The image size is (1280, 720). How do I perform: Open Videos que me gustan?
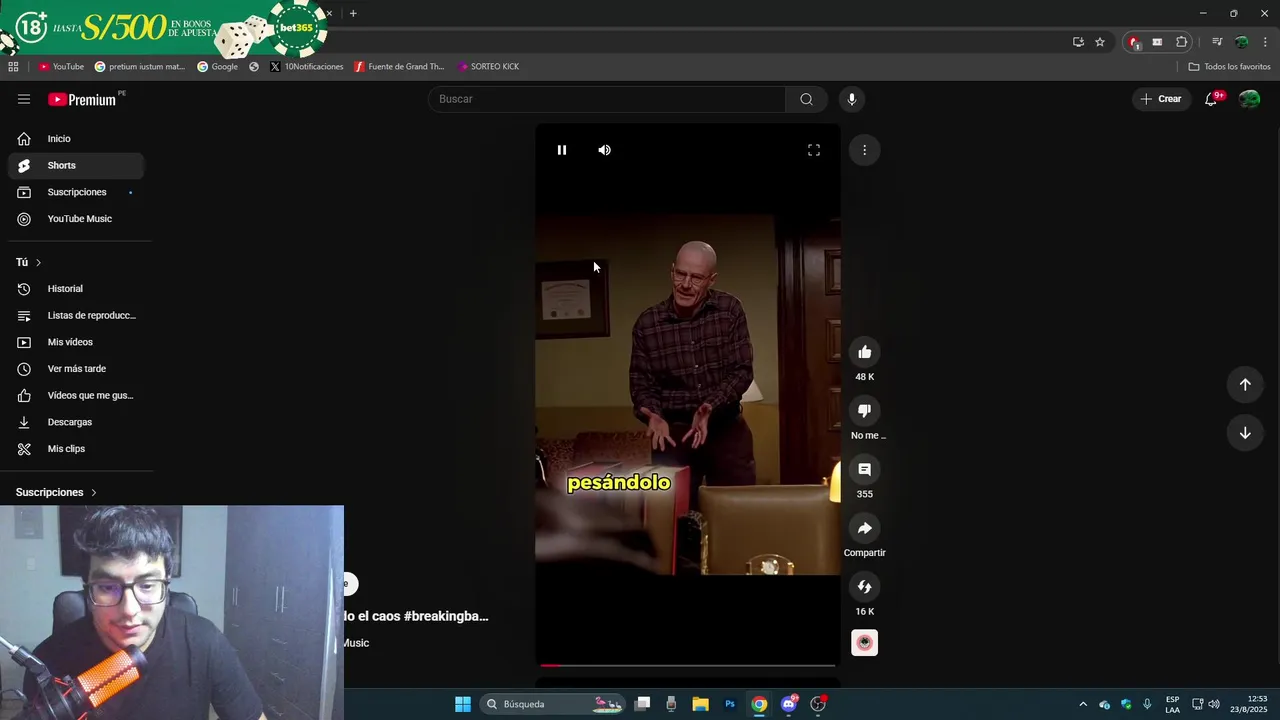(x=76, y=395)
